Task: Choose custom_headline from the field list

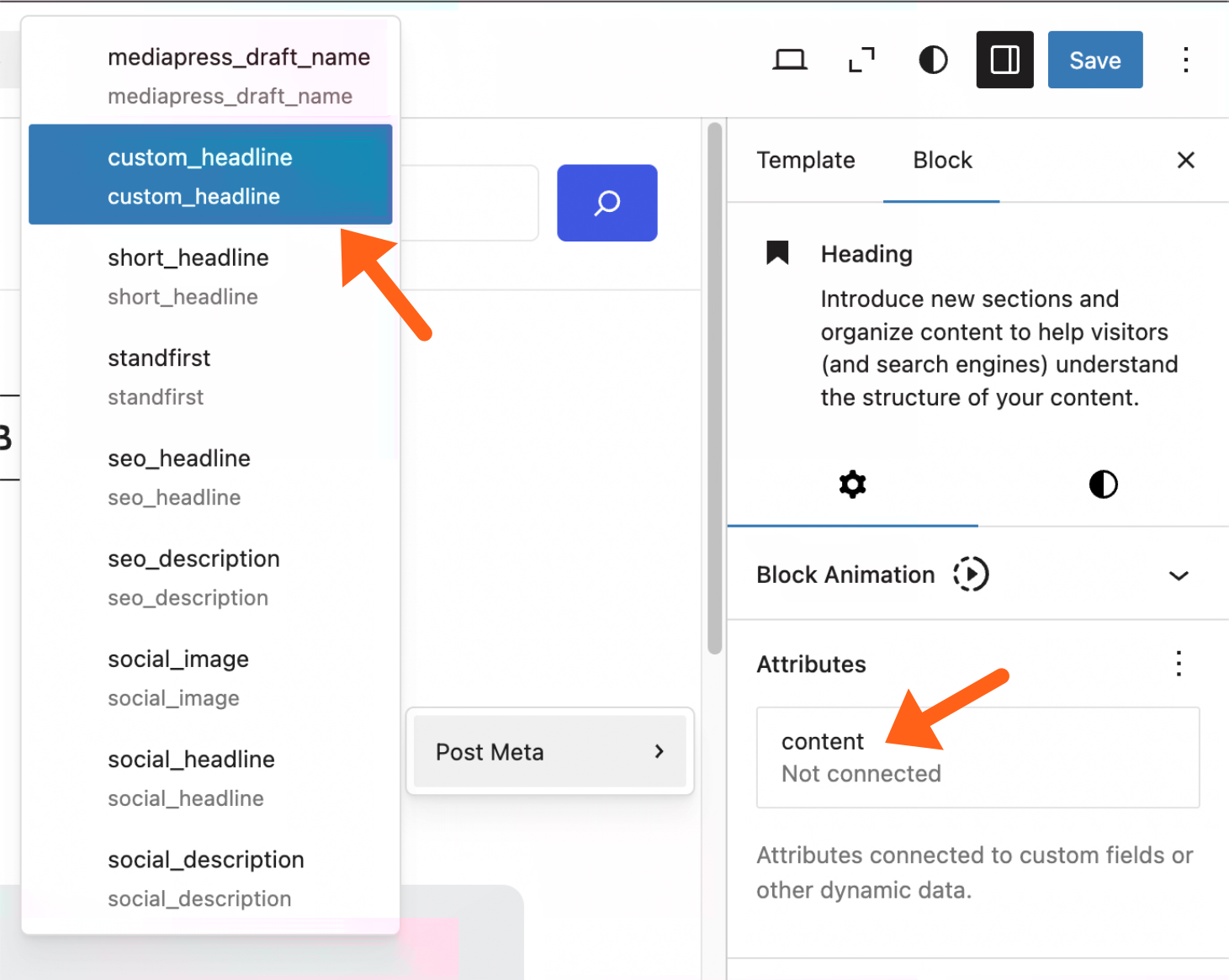Action: [210, 175]
